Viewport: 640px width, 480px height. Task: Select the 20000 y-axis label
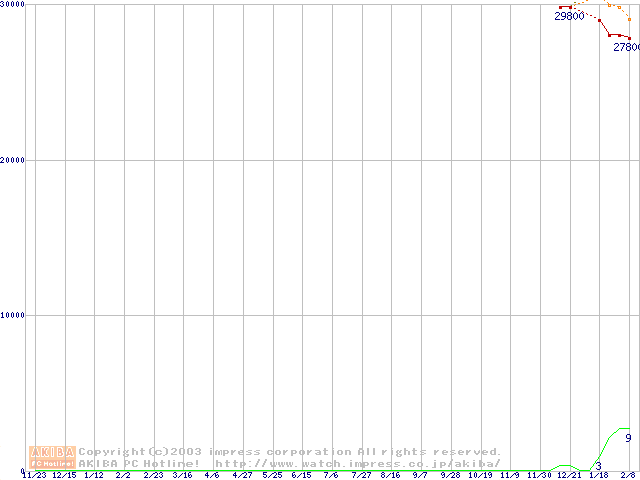click(x=13, y=160)
